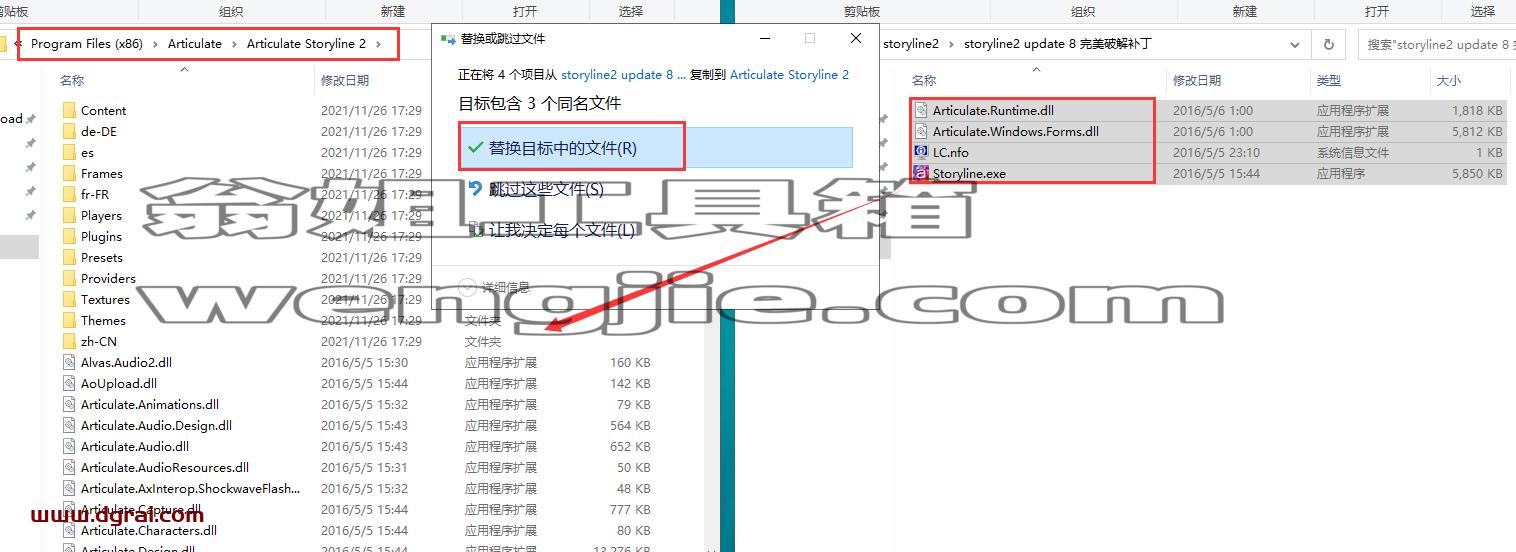Click the Articulate.AudioResources.dll file icon

(69, 467)
